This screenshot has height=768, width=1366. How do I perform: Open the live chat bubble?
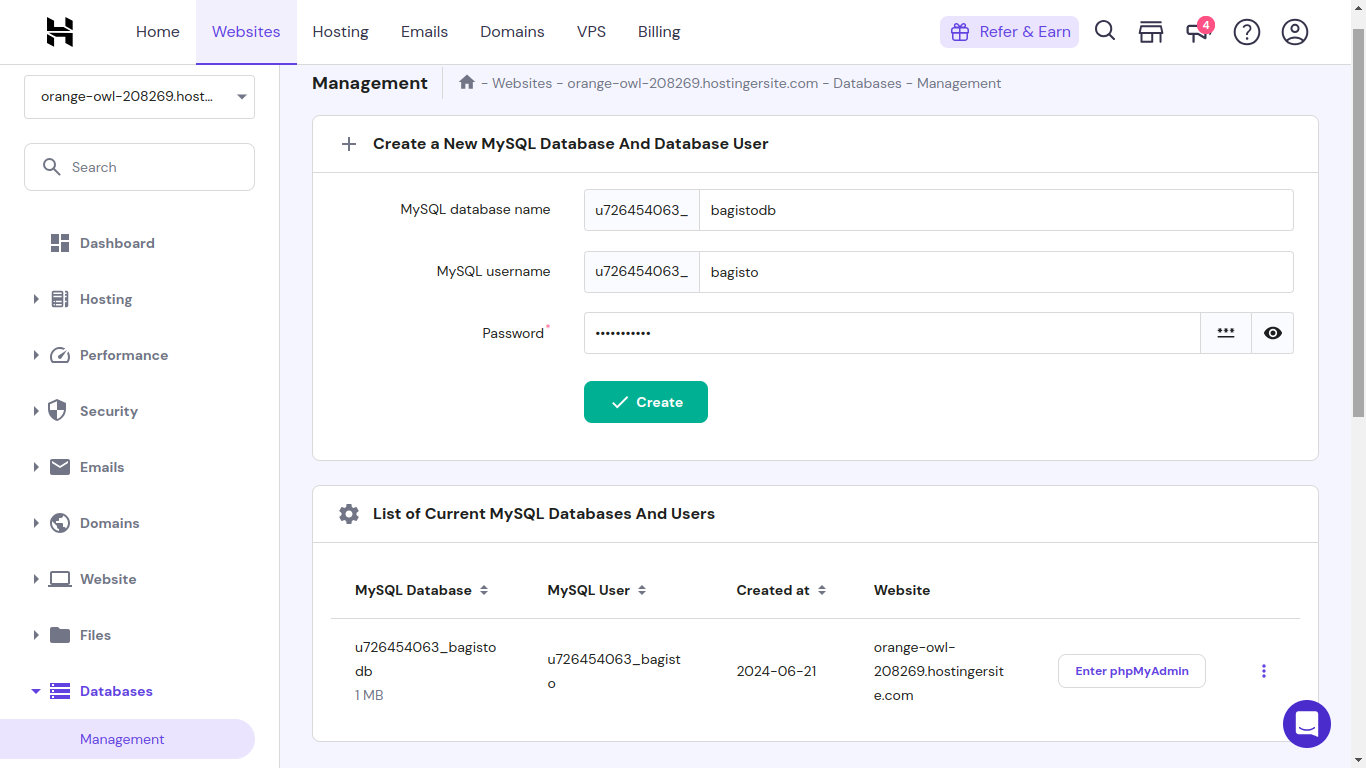tap(1306, 723)
